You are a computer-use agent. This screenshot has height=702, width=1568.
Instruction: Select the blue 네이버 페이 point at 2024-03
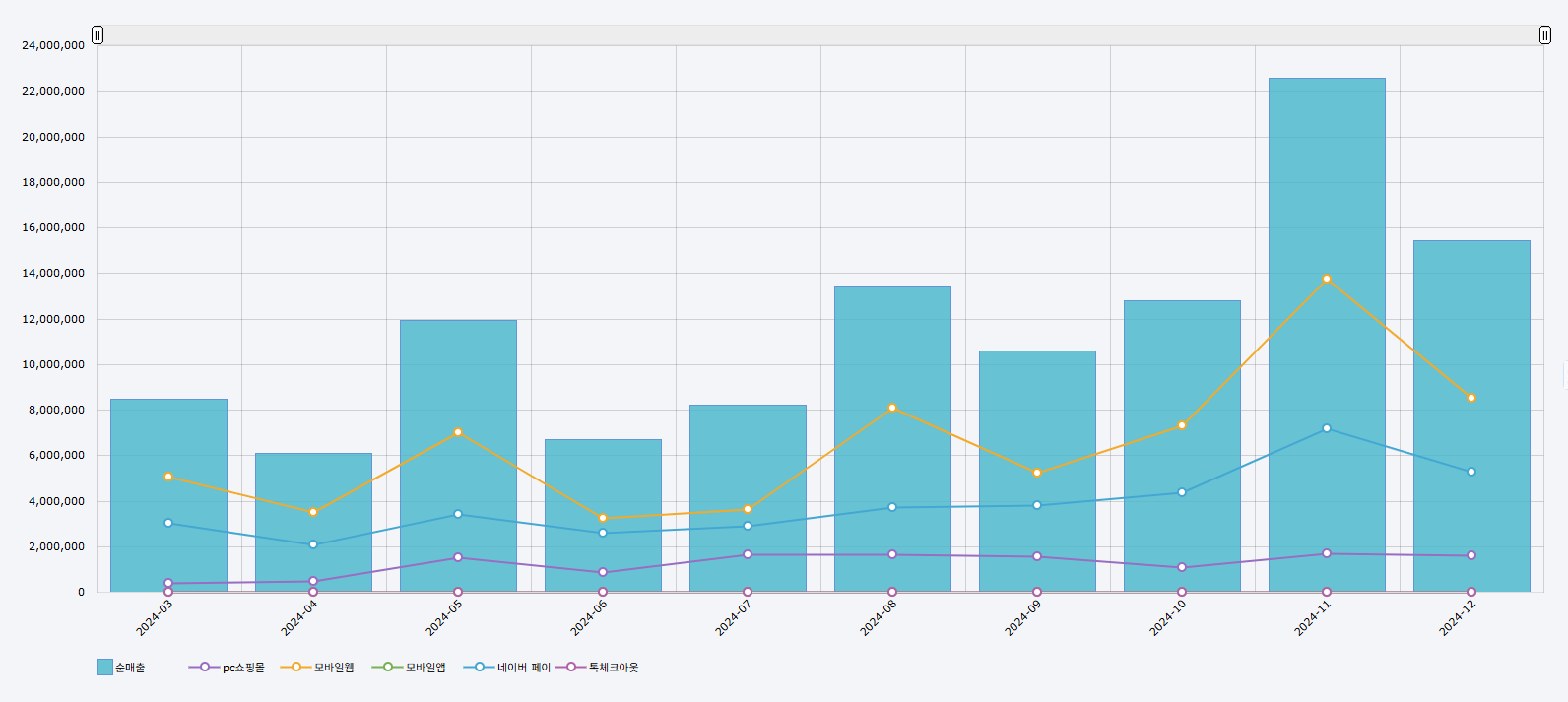coord(168,523)
